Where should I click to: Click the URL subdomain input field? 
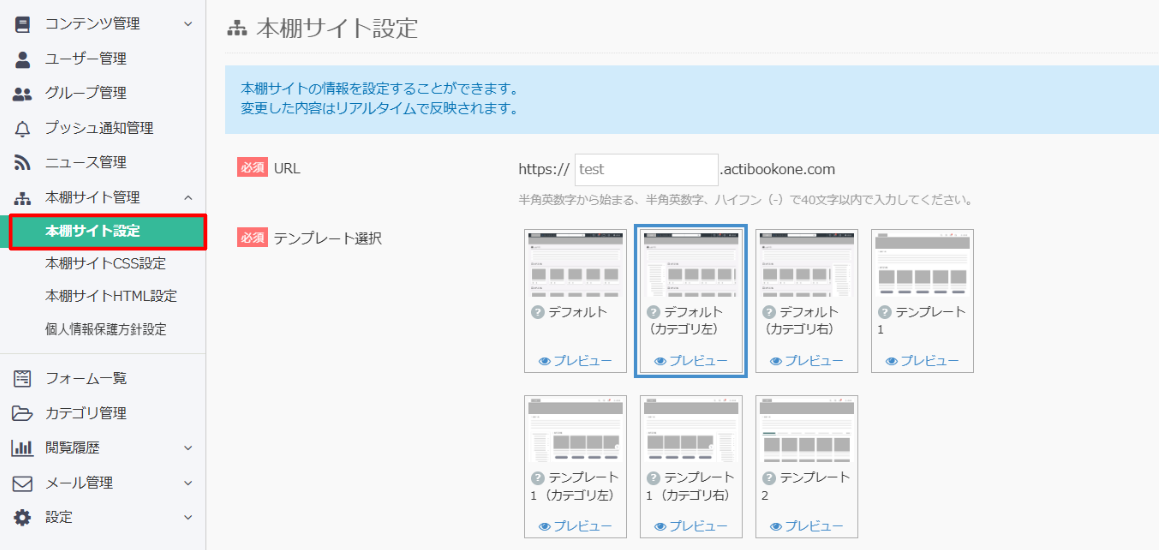646,170
